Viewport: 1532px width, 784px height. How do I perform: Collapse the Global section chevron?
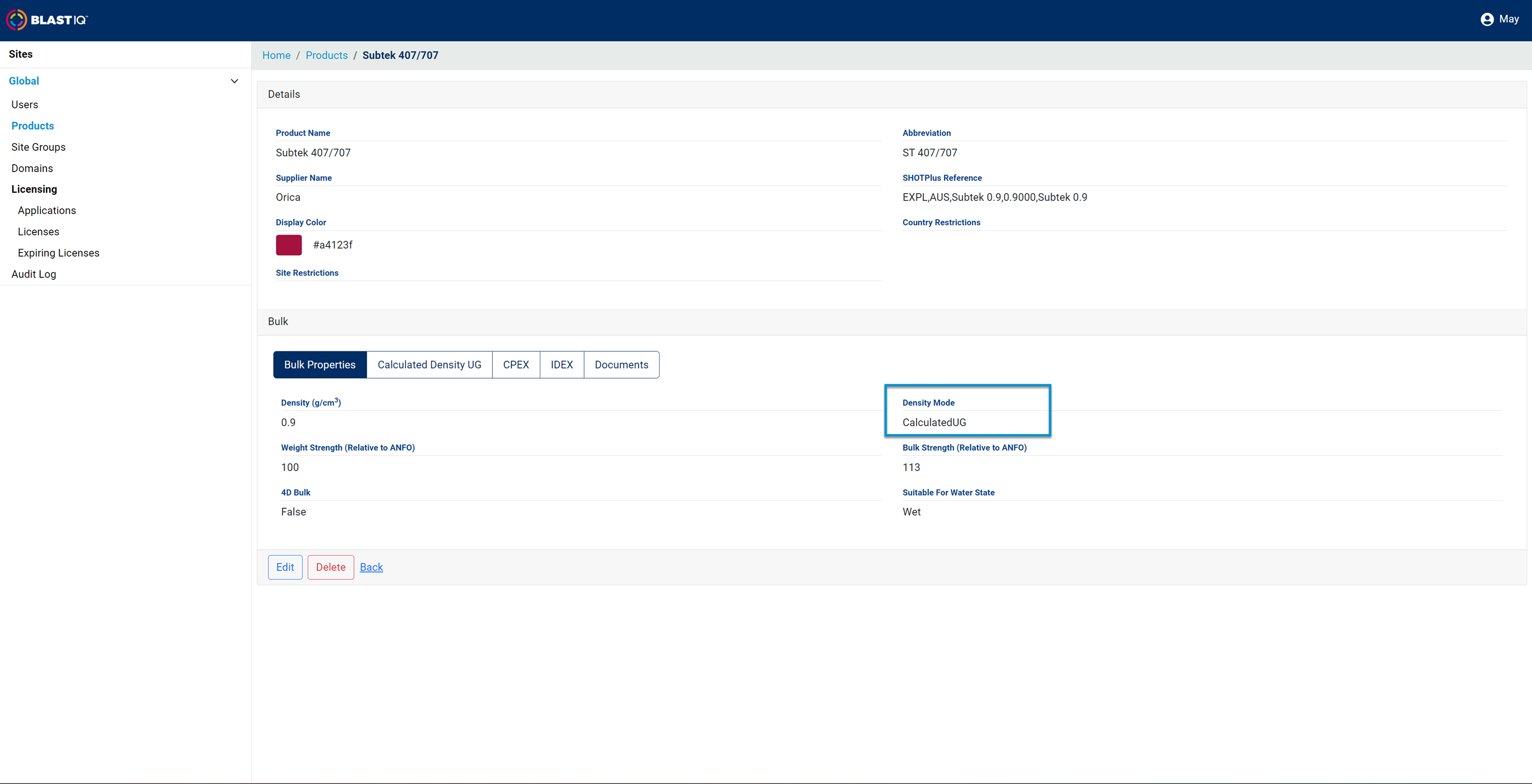tap(234, 81)
